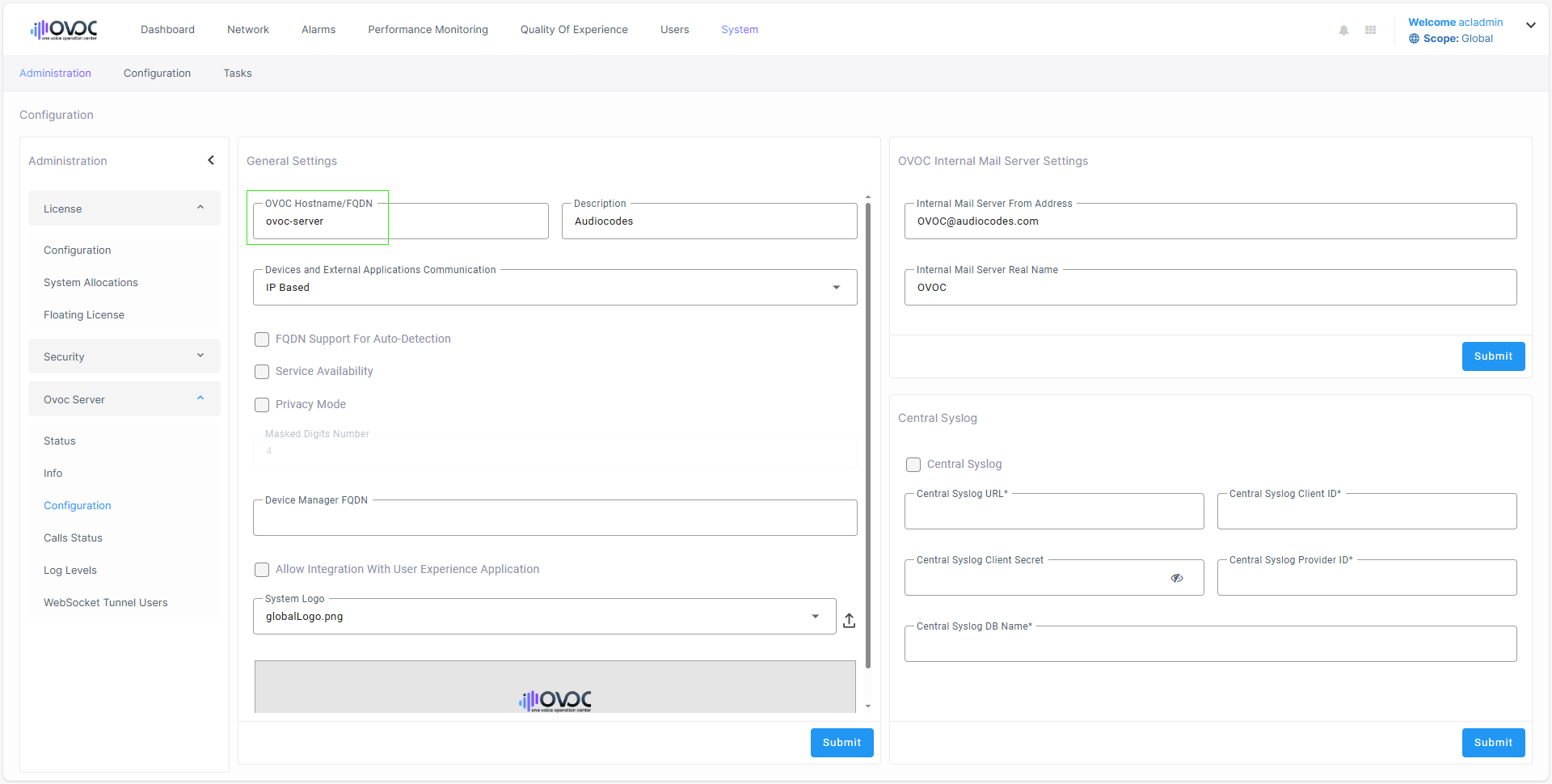The width and height of the screenshot is (1552, 784).
Task: Enable FQDN Support For Auto-Detection checkbox
Action: coord(262,339)
